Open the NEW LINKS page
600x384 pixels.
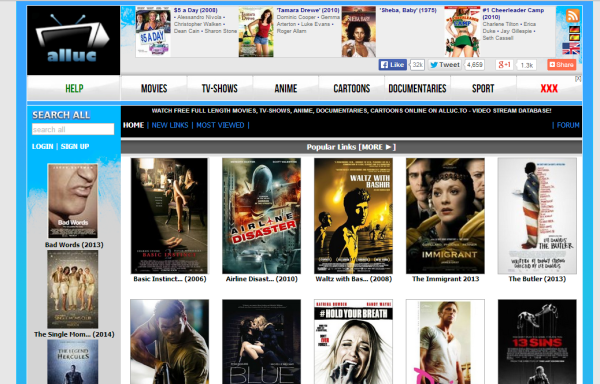(170, 125)
